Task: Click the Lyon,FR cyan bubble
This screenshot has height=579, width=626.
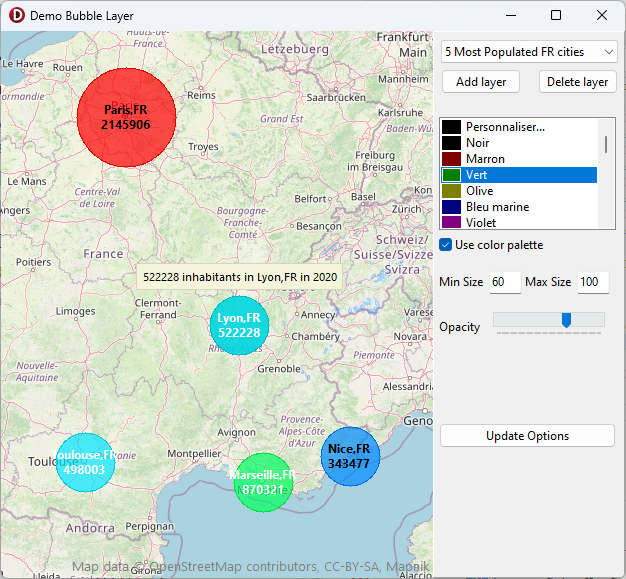Action: (239, 325)
